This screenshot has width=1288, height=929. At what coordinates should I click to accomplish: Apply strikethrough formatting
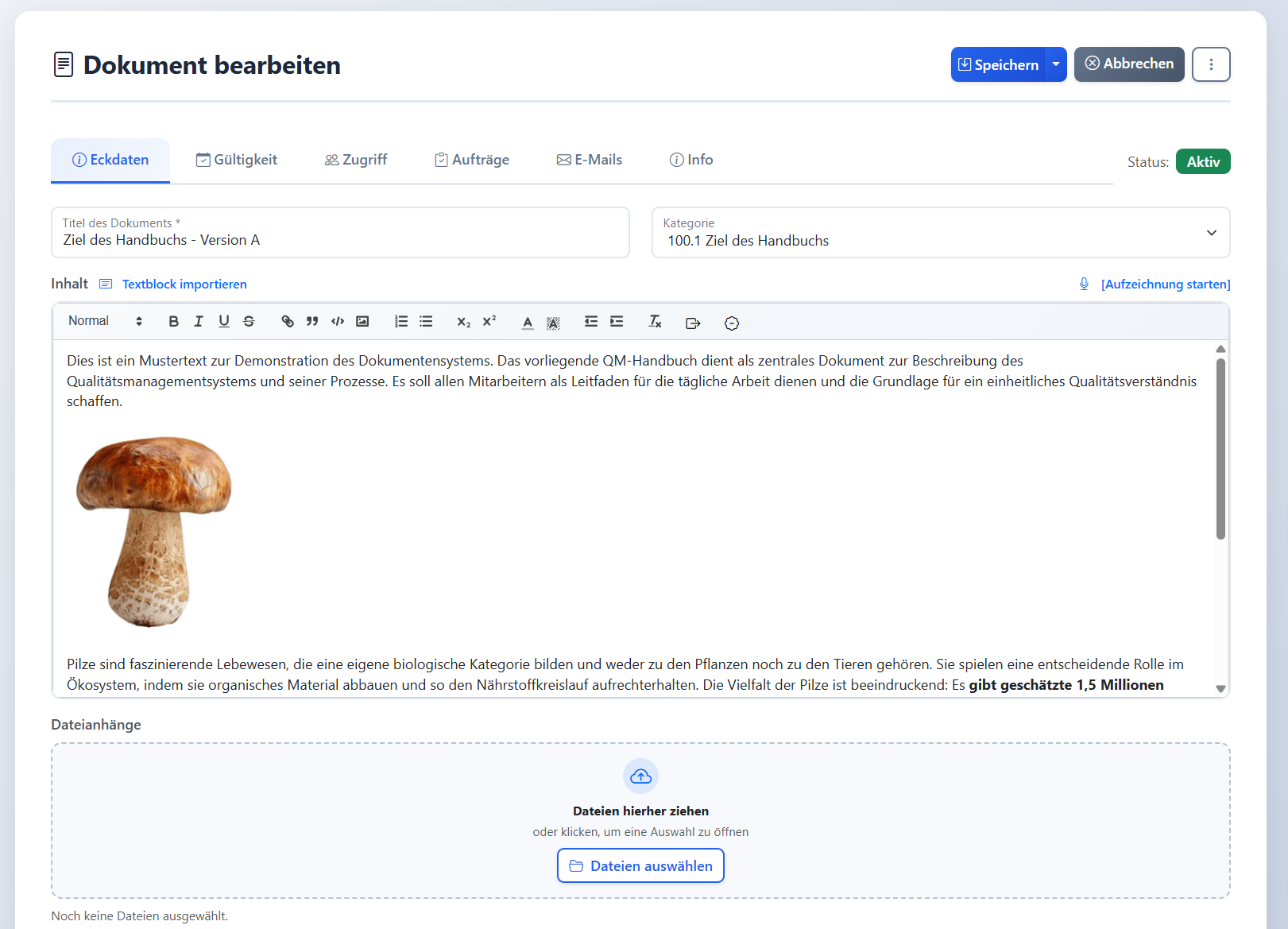click(249, 321)
